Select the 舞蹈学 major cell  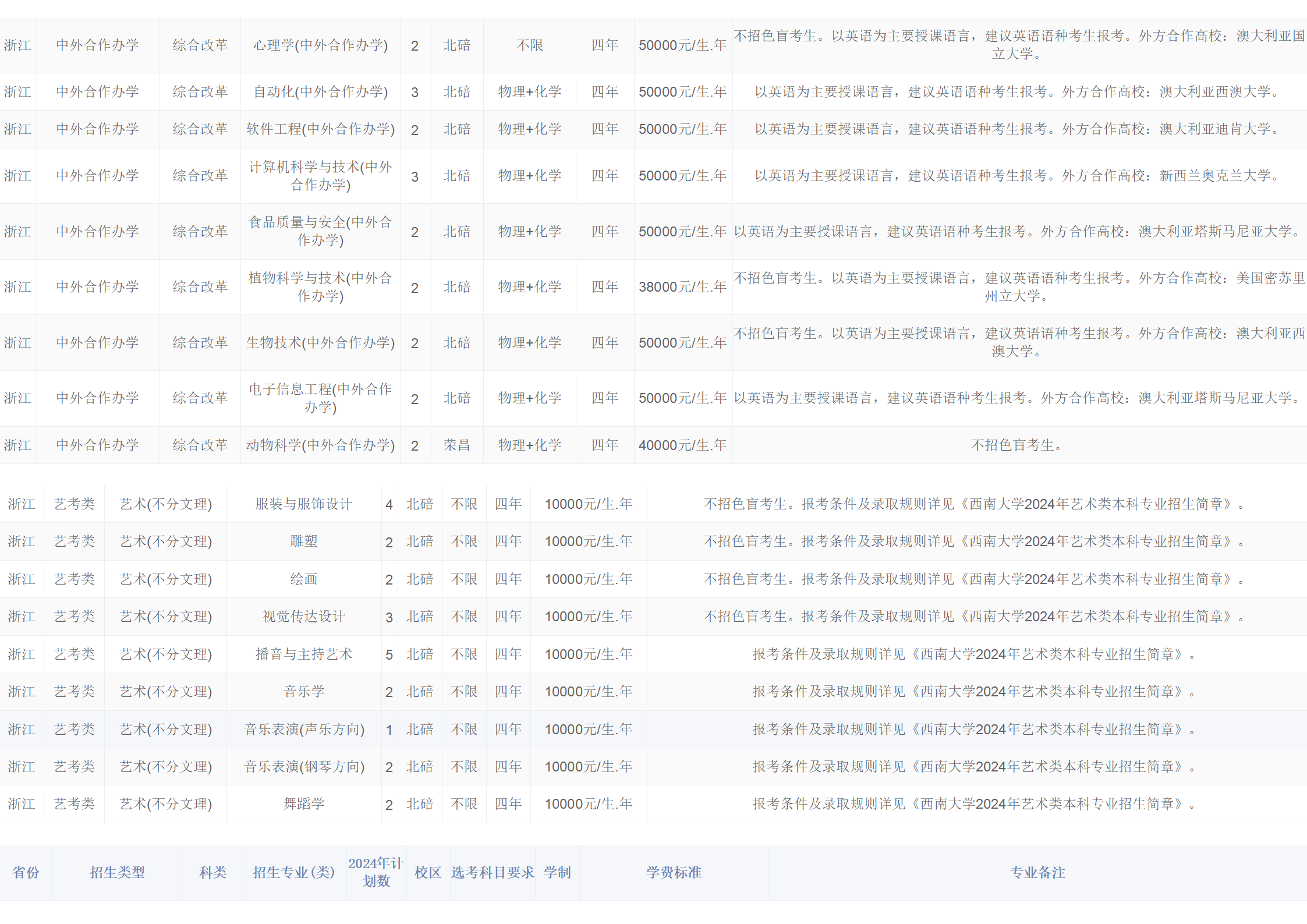click(303, 804)
